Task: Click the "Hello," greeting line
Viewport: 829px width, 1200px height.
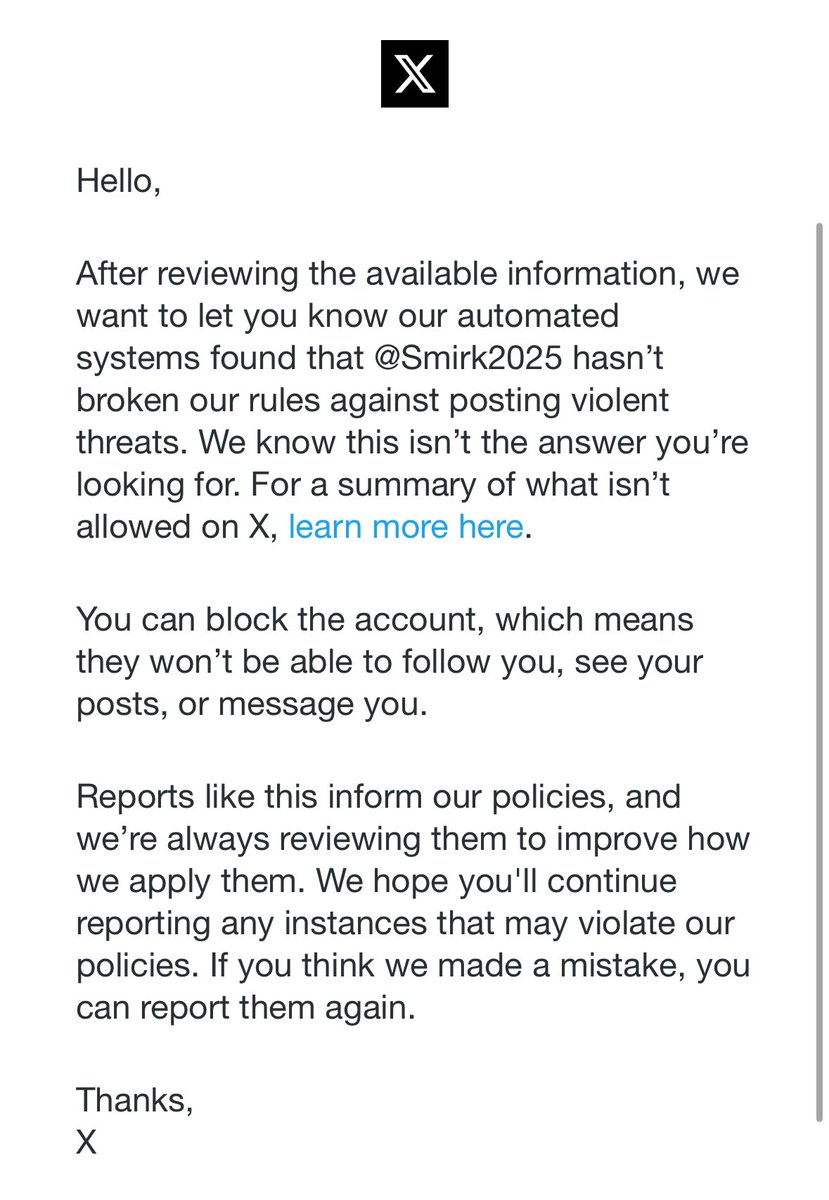Action: (x=118, y=182)
